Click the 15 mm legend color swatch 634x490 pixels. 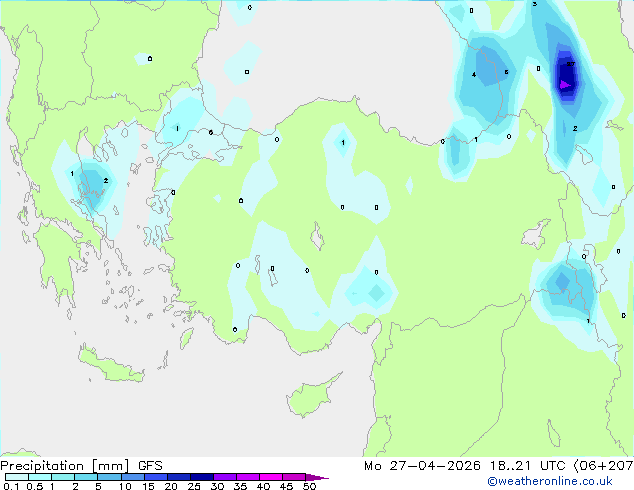156,477
